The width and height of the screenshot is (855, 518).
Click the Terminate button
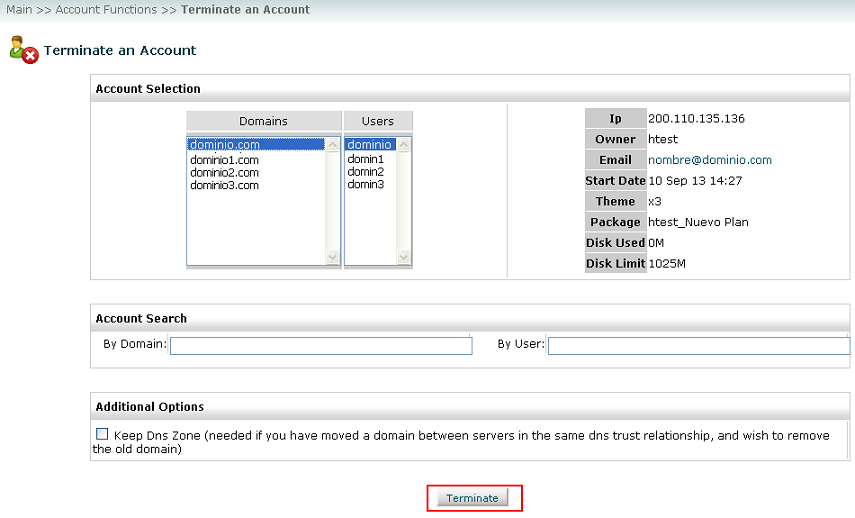[472, 498]
